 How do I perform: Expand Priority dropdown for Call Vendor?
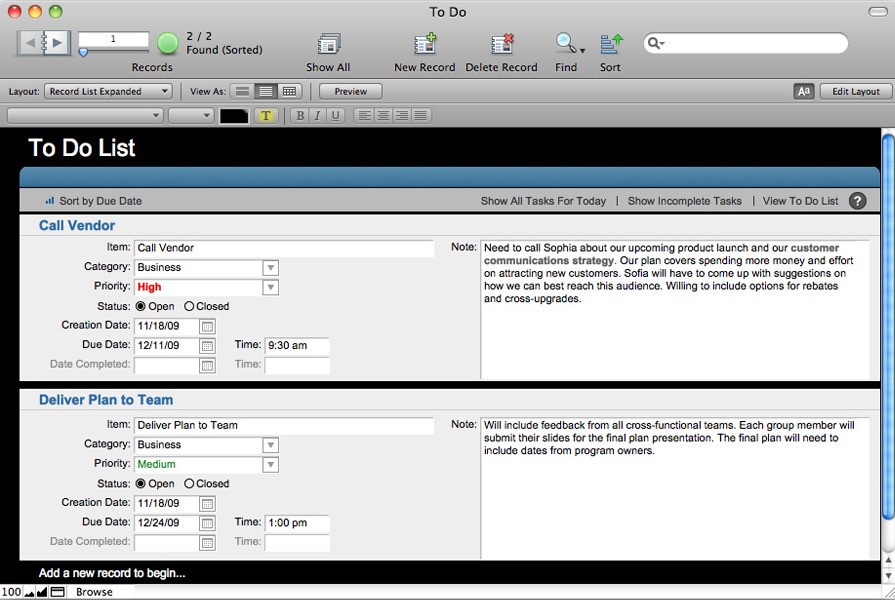[x=270, y=288]
